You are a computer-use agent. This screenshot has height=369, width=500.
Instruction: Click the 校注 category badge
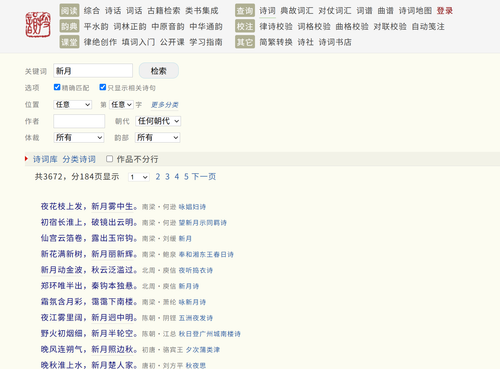tap(245, 26)
